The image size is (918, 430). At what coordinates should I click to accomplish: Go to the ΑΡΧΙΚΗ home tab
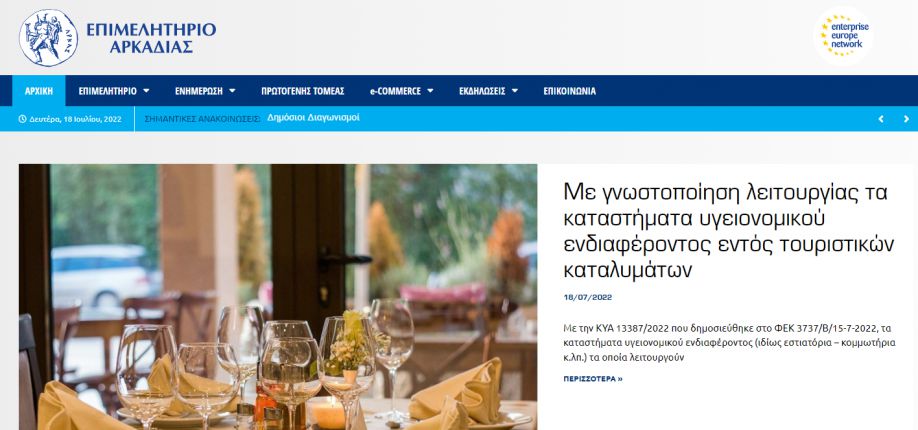[x=39, y=91]
